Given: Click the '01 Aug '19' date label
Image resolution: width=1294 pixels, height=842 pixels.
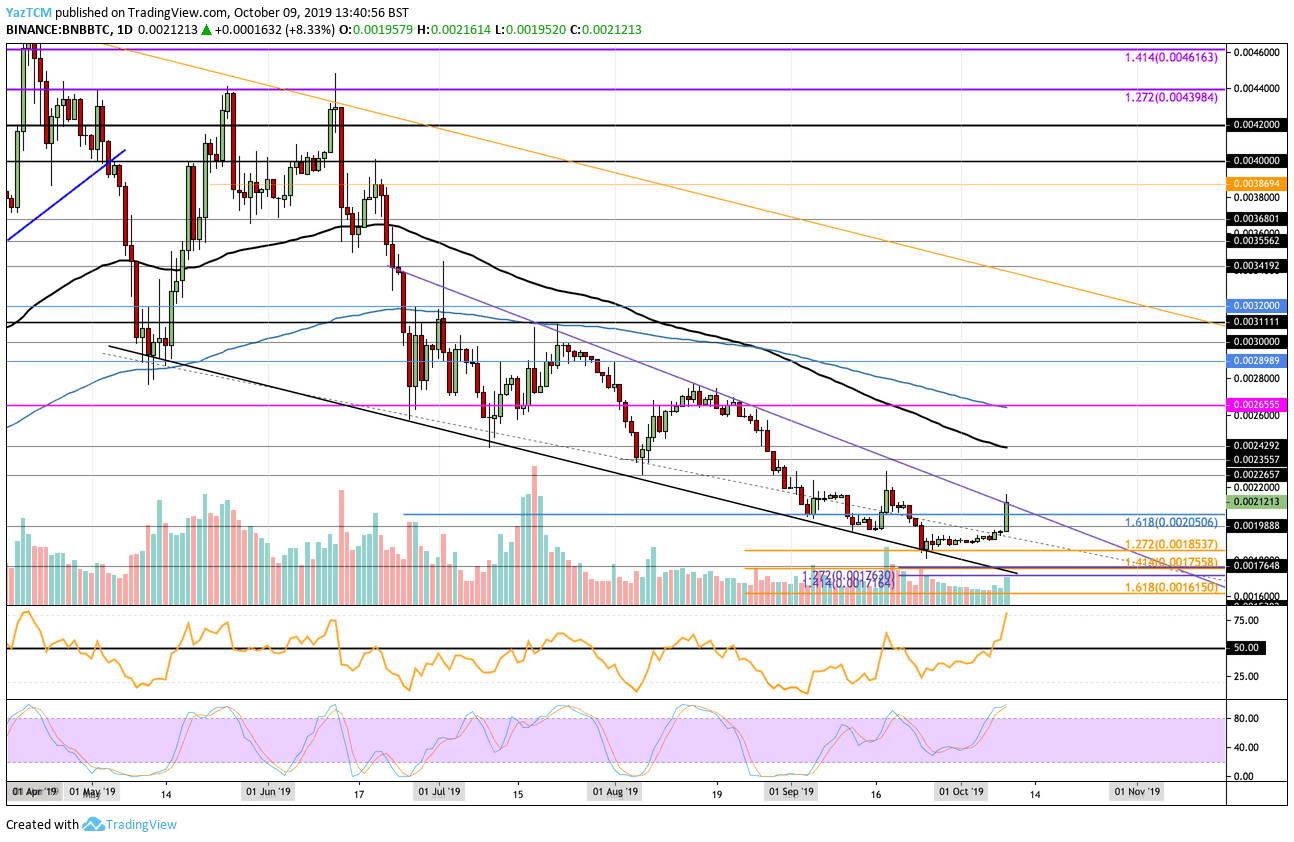Looking at the screenshot, I should [614, 791].
